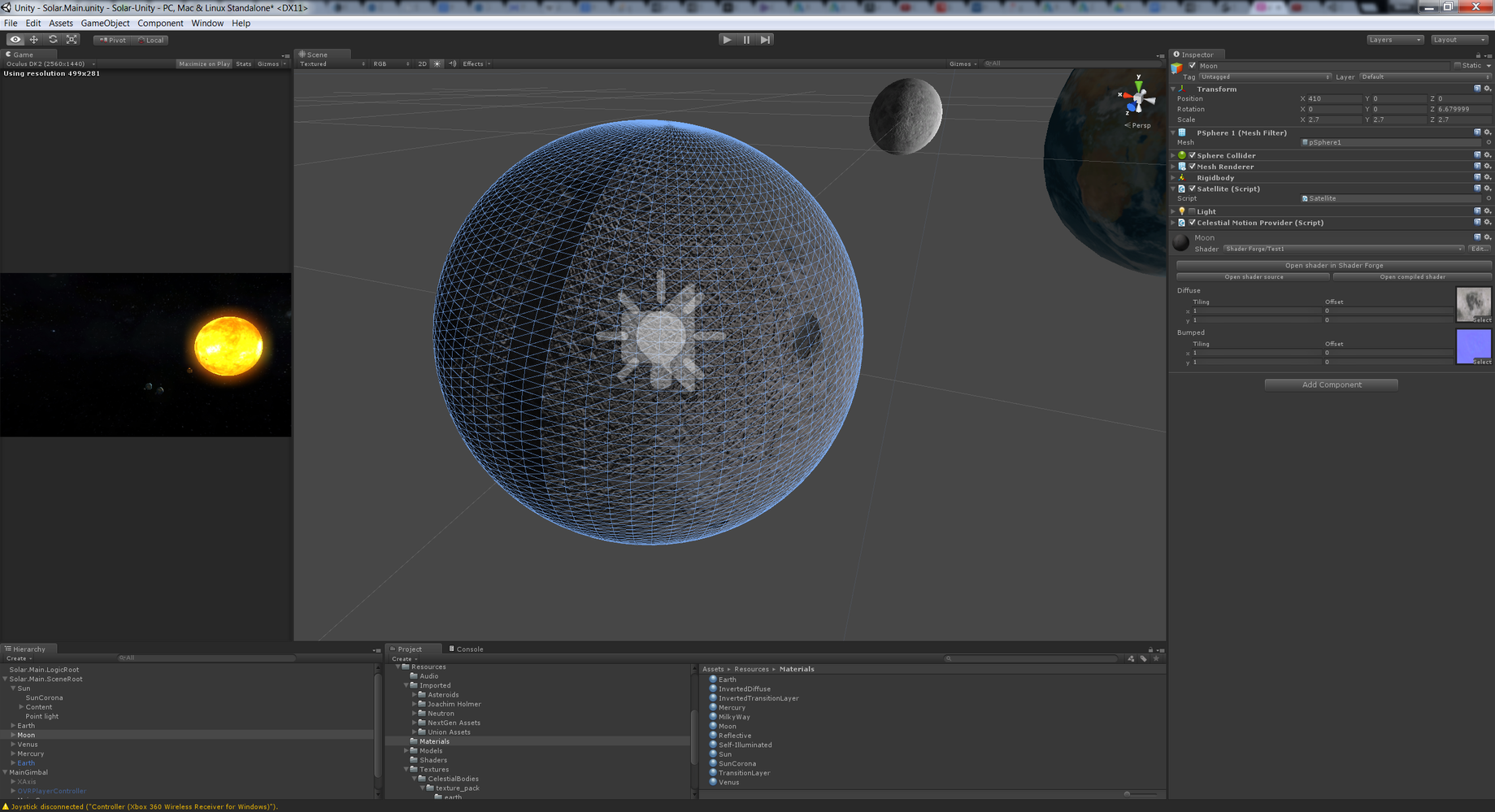Open the scene Effects dropdown

pyautogui.click(x=476, y=63)
